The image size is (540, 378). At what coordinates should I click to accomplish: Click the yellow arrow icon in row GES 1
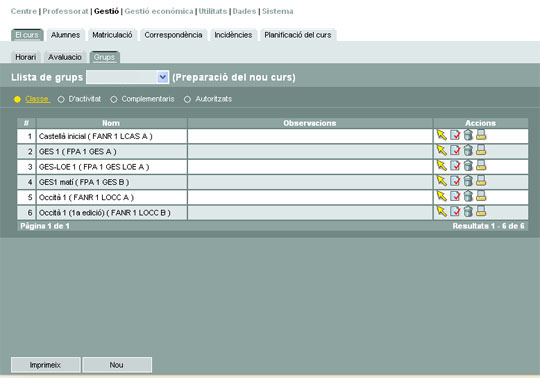(442, 150)
